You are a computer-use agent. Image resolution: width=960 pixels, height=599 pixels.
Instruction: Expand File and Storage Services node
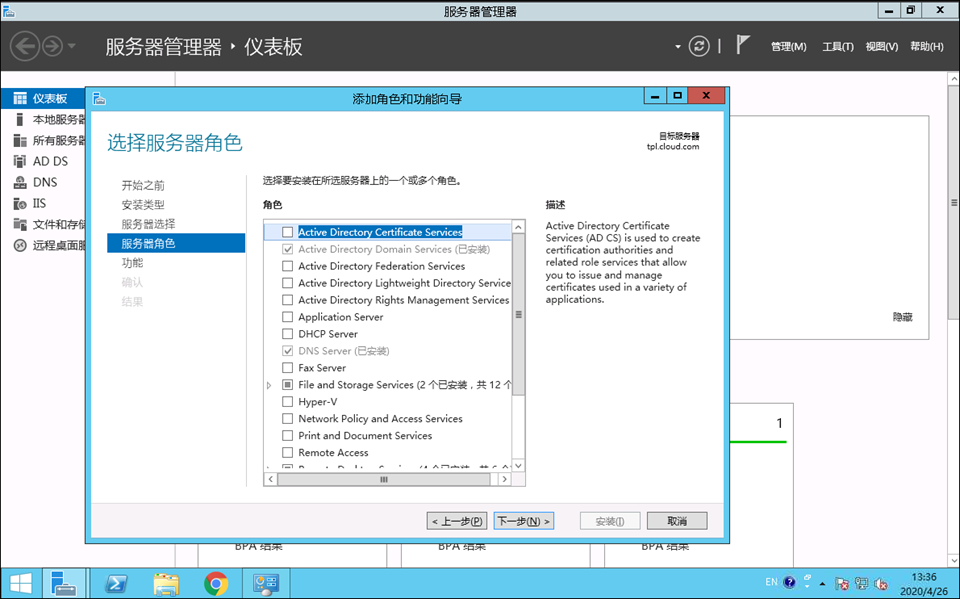coord(269,385)
